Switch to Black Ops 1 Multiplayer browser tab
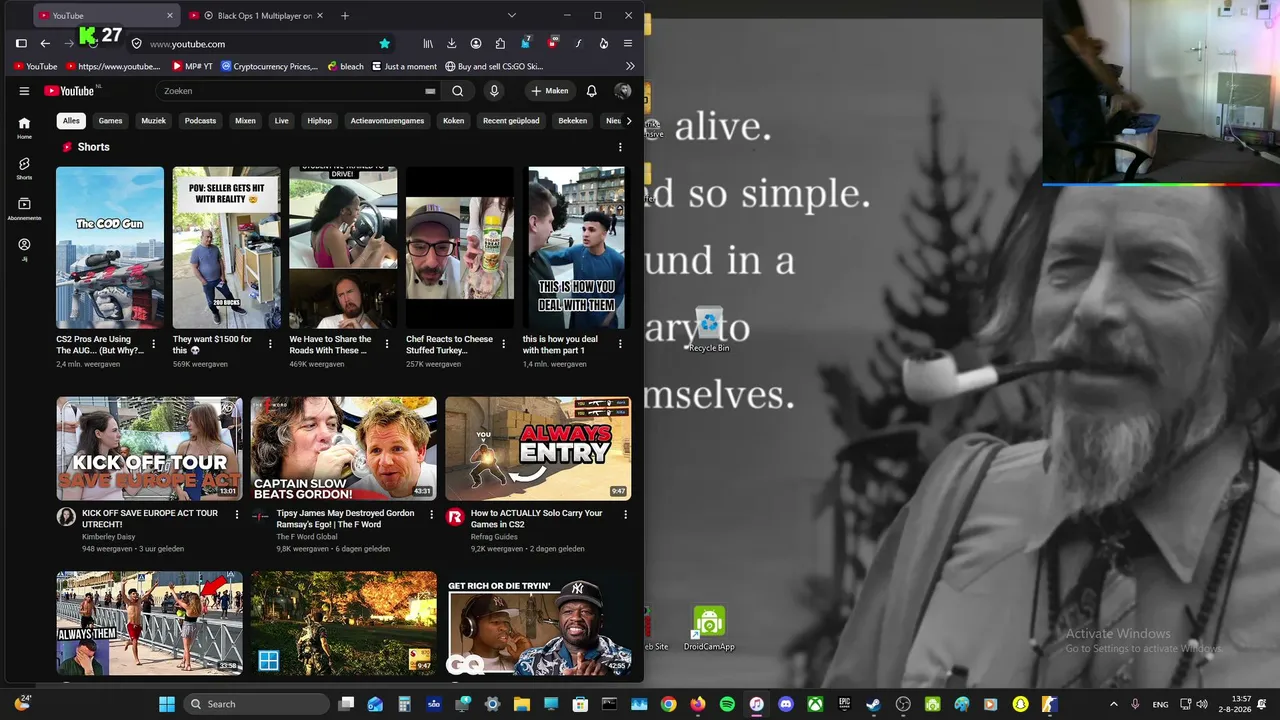Image resolution: width=1280 pixels, height=720 pixels. tap(258, 16)
